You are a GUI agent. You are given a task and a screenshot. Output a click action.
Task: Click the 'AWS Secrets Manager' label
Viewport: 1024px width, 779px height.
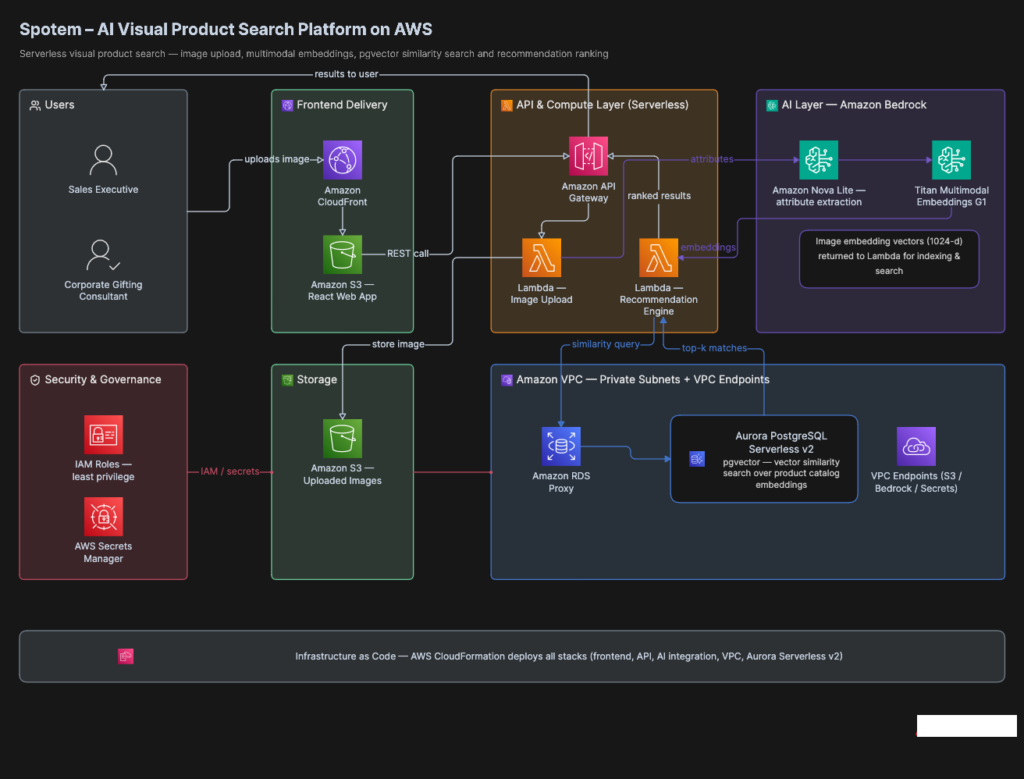(x=103, y=552)
